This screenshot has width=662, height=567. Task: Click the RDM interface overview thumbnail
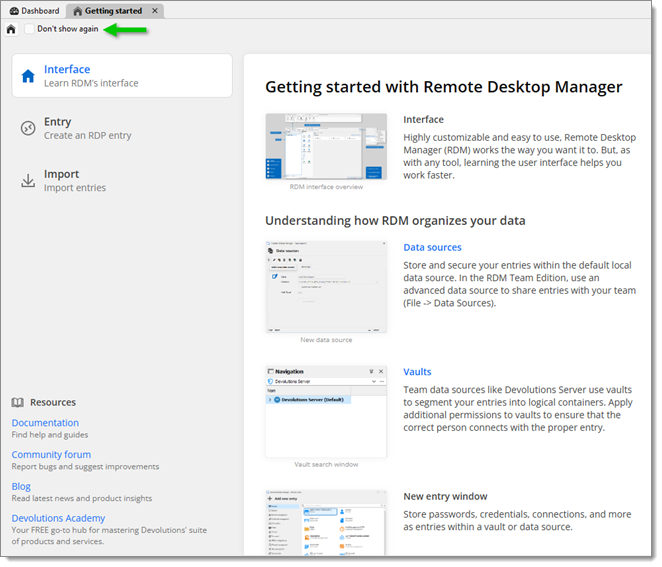[326, 146]
